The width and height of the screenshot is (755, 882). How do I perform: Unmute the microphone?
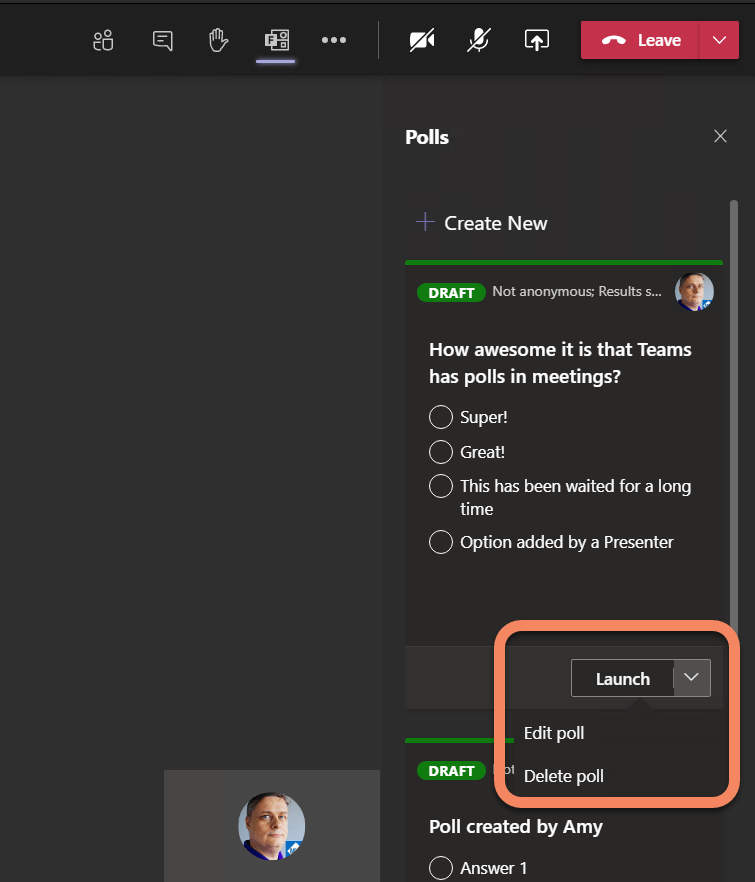coord(479,40)
